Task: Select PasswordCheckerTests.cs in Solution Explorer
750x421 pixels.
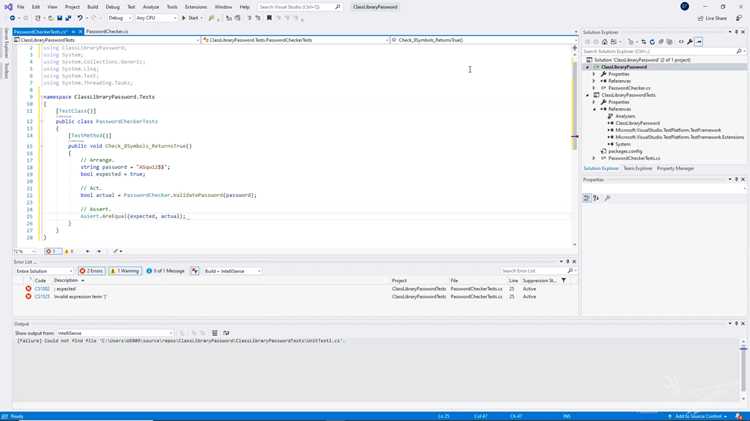Action: pos(634,158)
